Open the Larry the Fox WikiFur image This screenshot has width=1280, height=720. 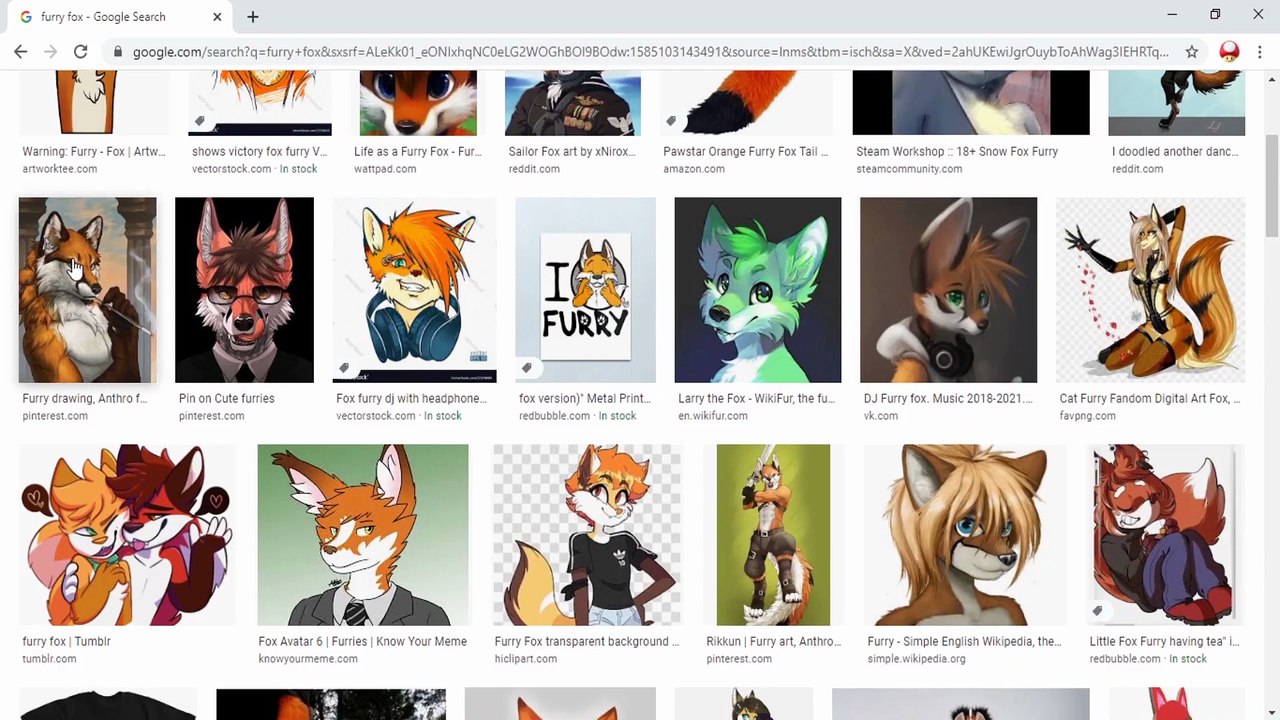point(758,290)
